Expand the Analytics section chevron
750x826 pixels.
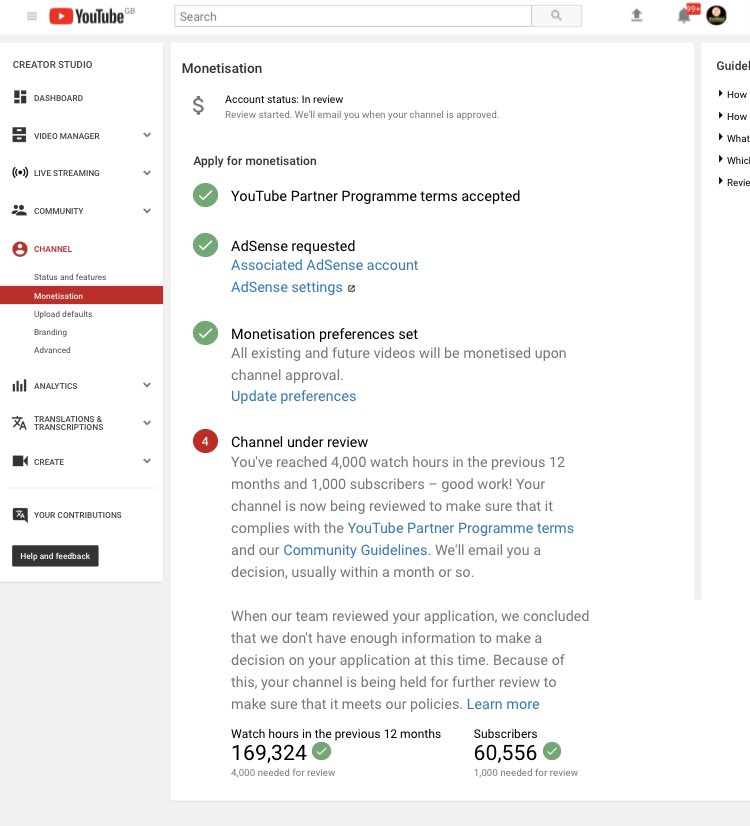click(147, 385)
